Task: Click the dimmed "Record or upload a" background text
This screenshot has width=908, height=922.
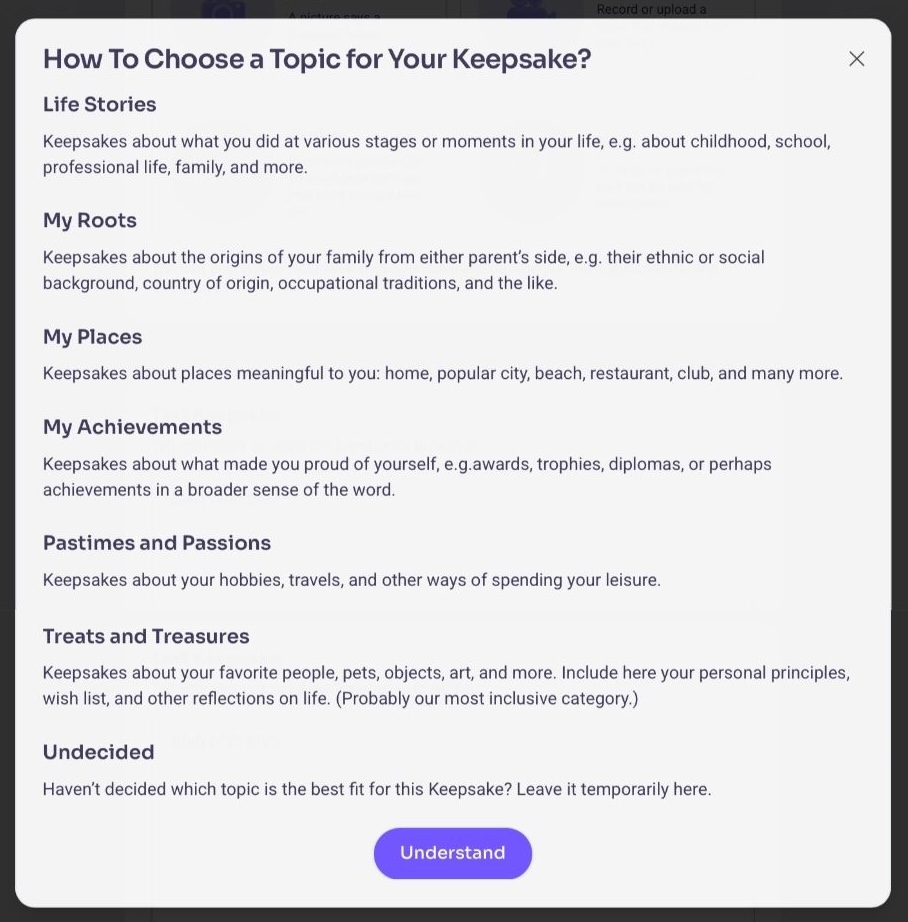Action: tap(651, 10)
